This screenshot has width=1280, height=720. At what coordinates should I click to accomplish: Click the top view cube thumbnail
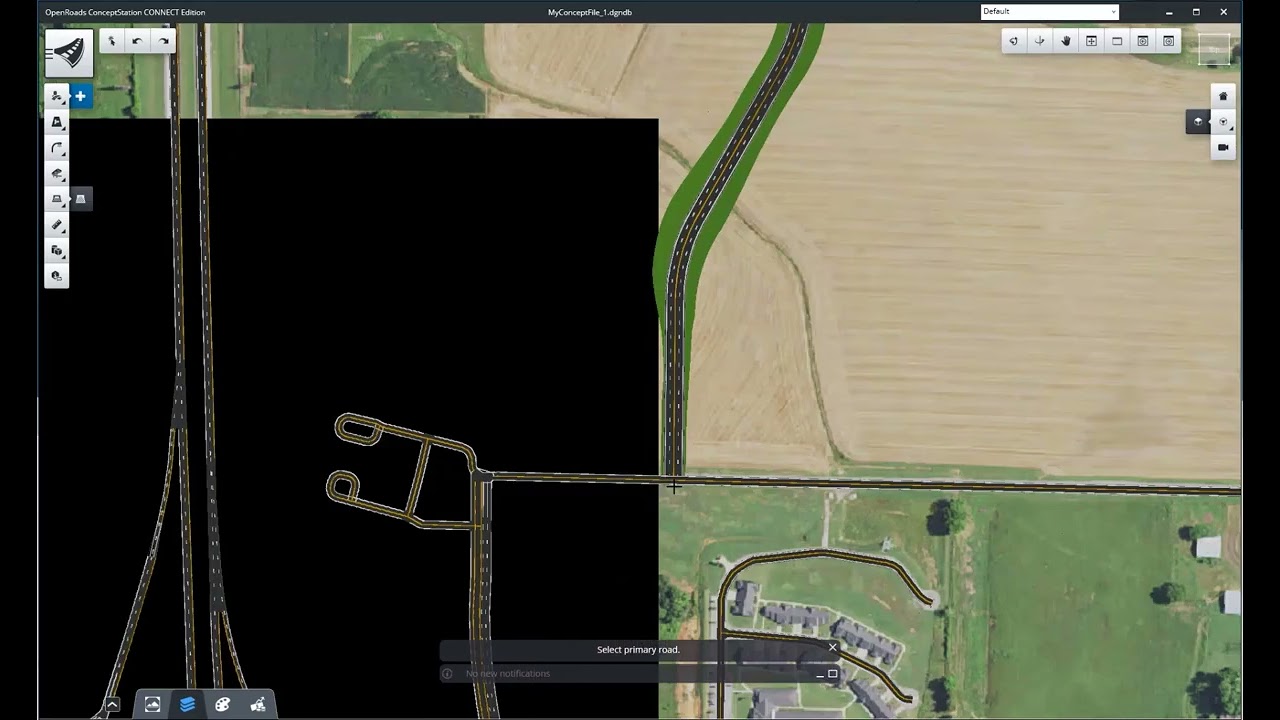tap(1214, 49)
